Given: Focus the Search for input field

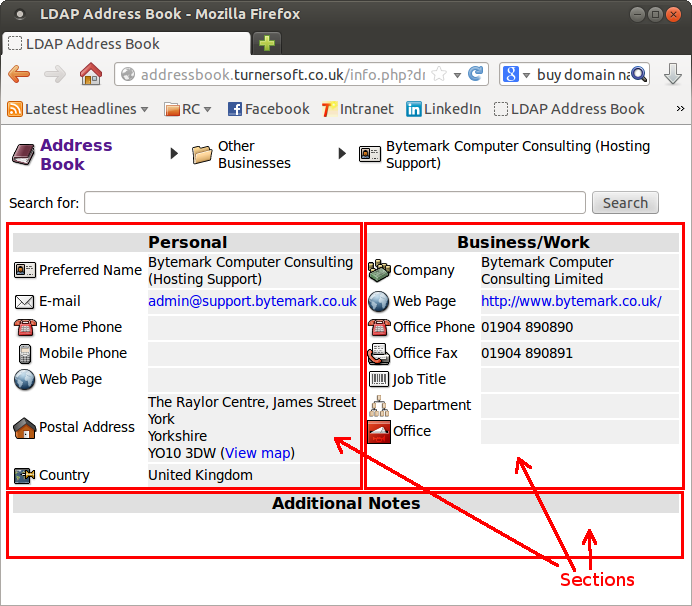Looking at the screenshot, I should [335, 203].
